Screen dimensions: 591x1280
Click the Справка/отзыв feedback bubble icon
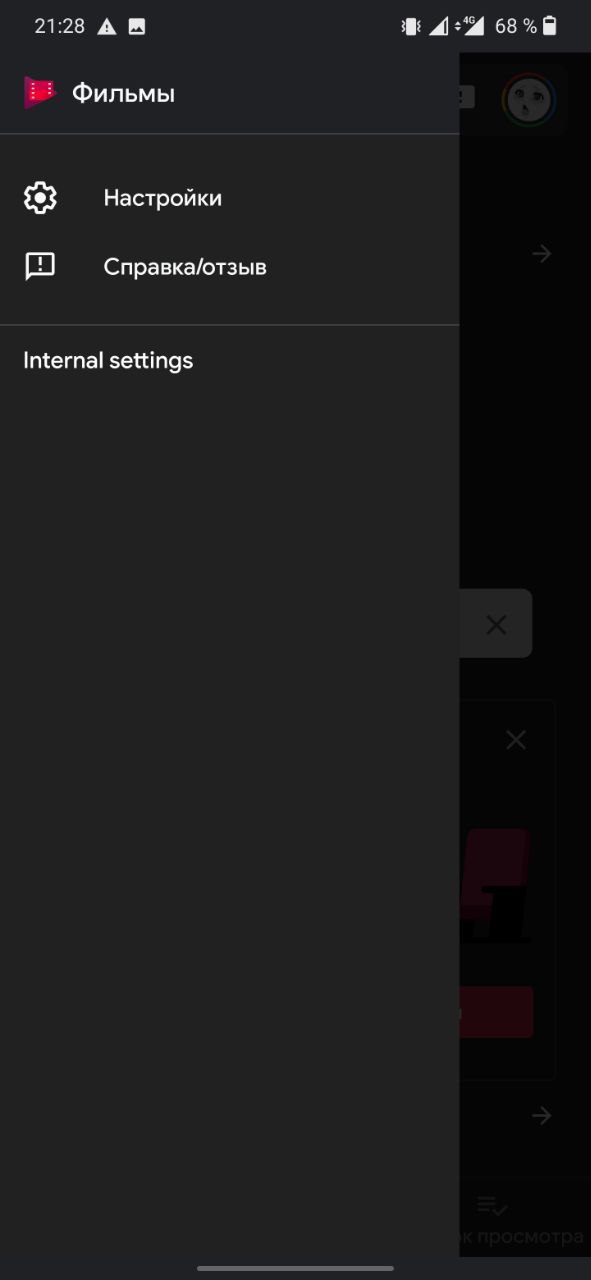tap(40, 266)
